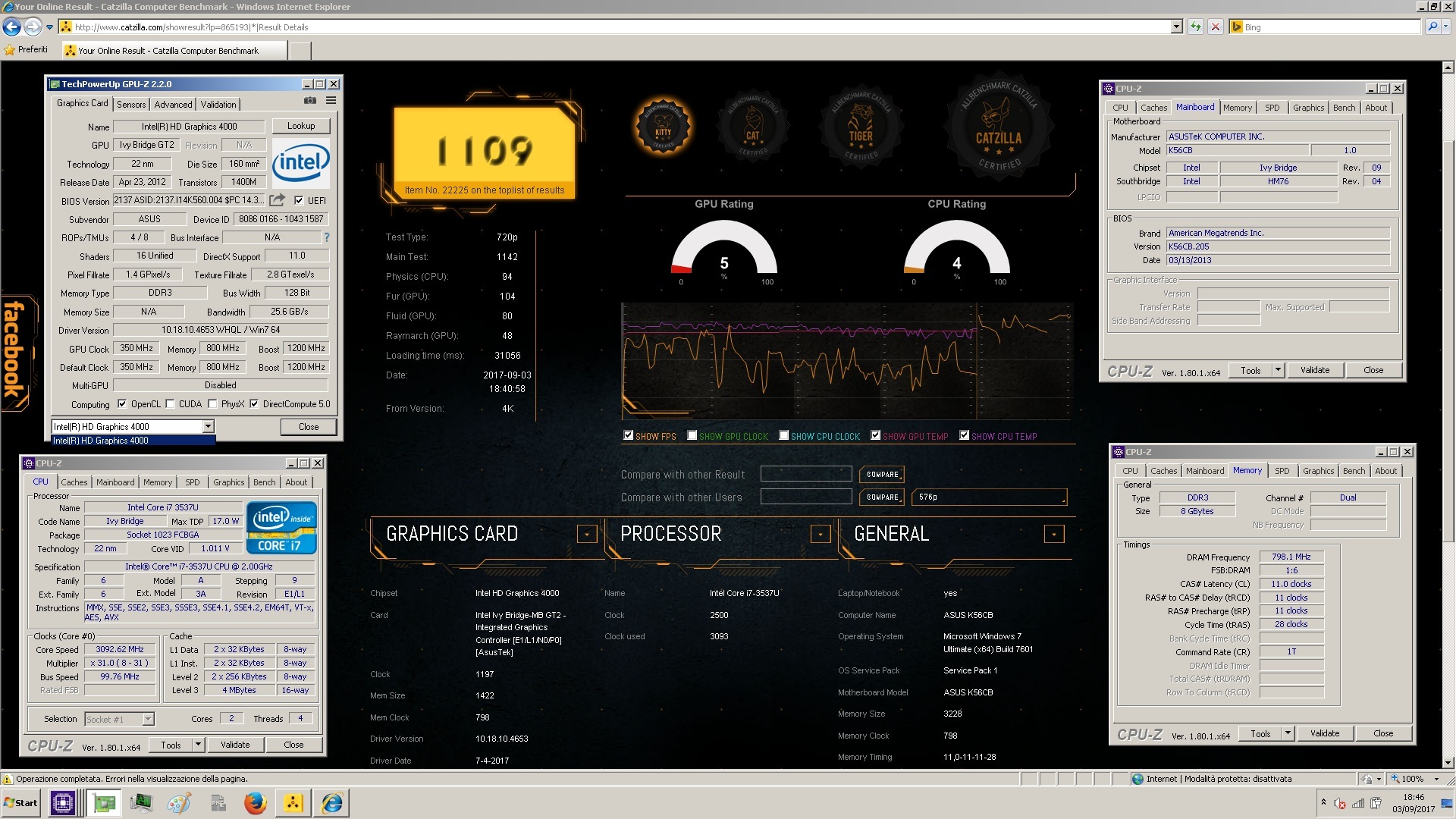Click the IE Stop loading icon
The height and width of the screenshot is (819, 1456).
[x=1216, y=27]
